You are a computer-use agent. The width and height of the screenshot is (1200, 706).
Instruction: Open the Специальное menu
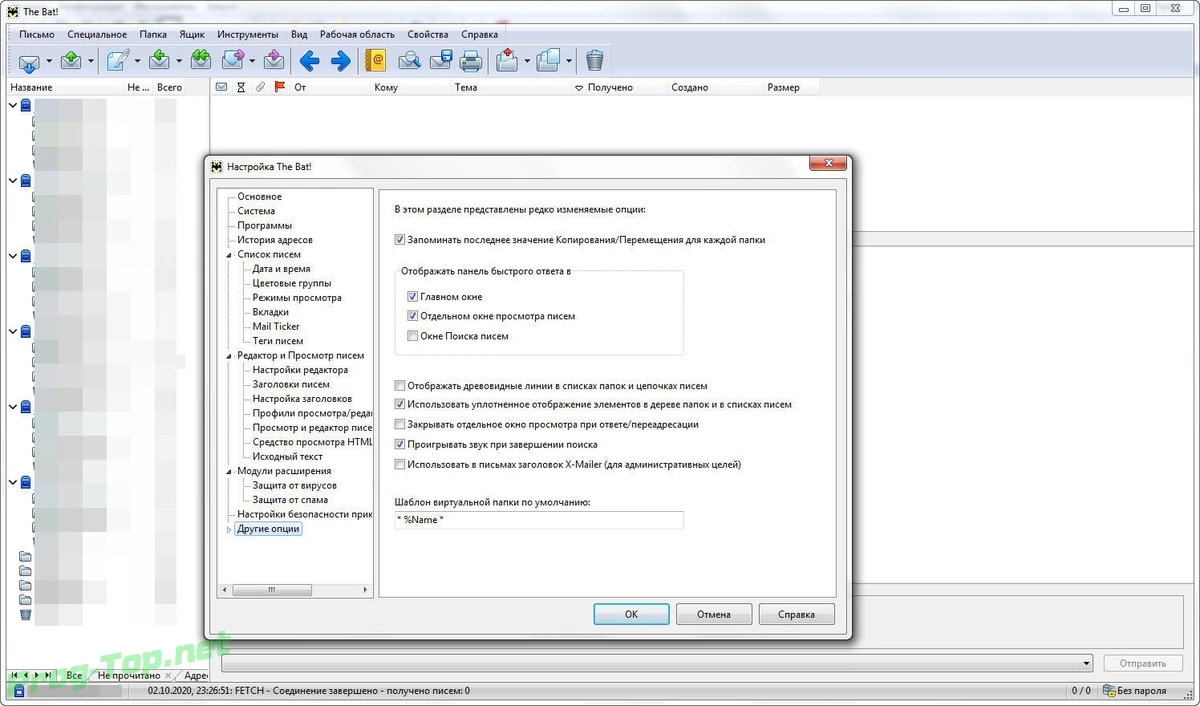click(x=97, y=34)
